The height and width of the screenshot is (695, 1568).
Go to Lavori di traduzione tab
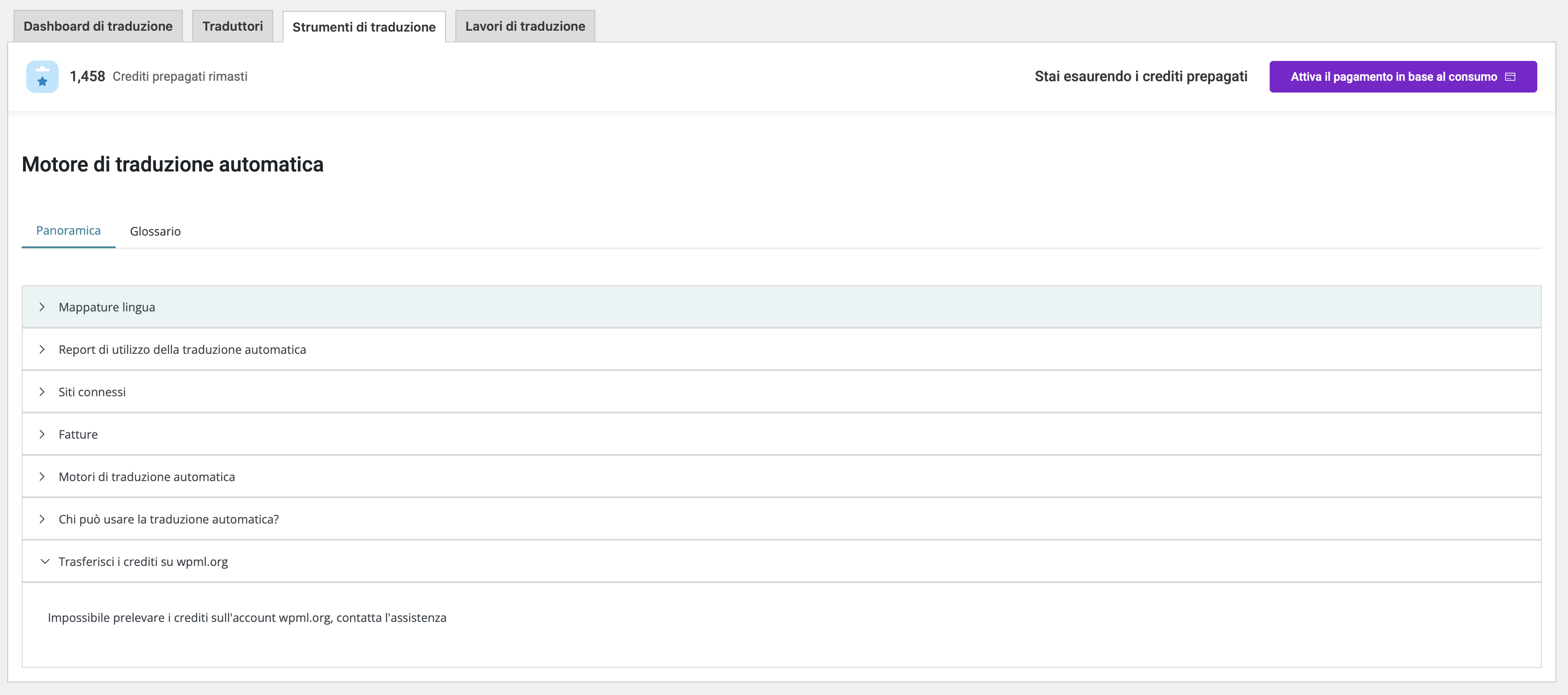coord(524,26)
